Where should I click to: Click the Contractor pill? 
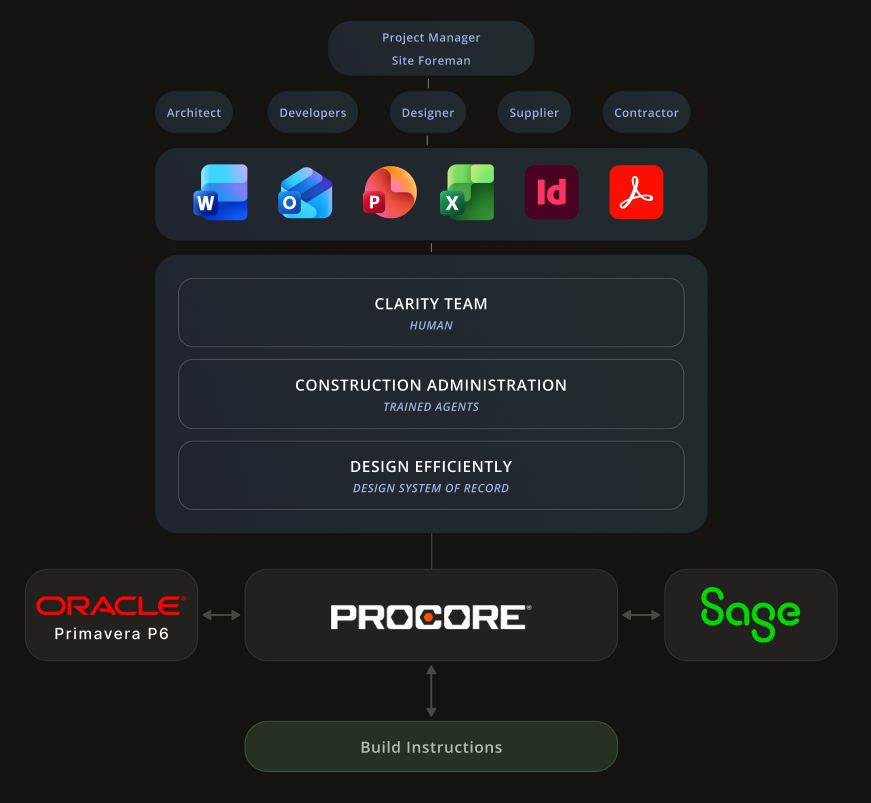point(647,112)
